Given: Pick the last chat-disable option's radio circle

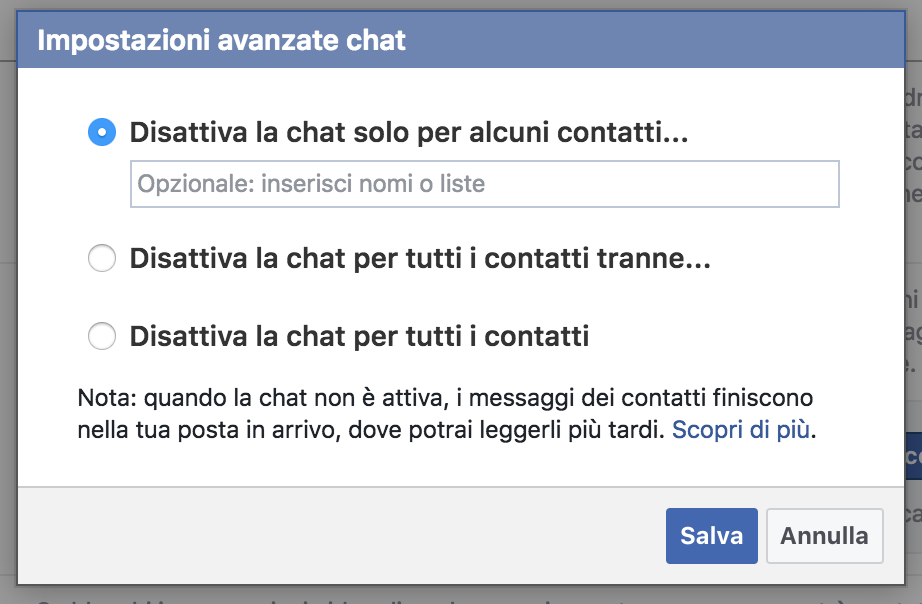Looking at the screenshot, I should pyautogui.click(x=102, y=336).
